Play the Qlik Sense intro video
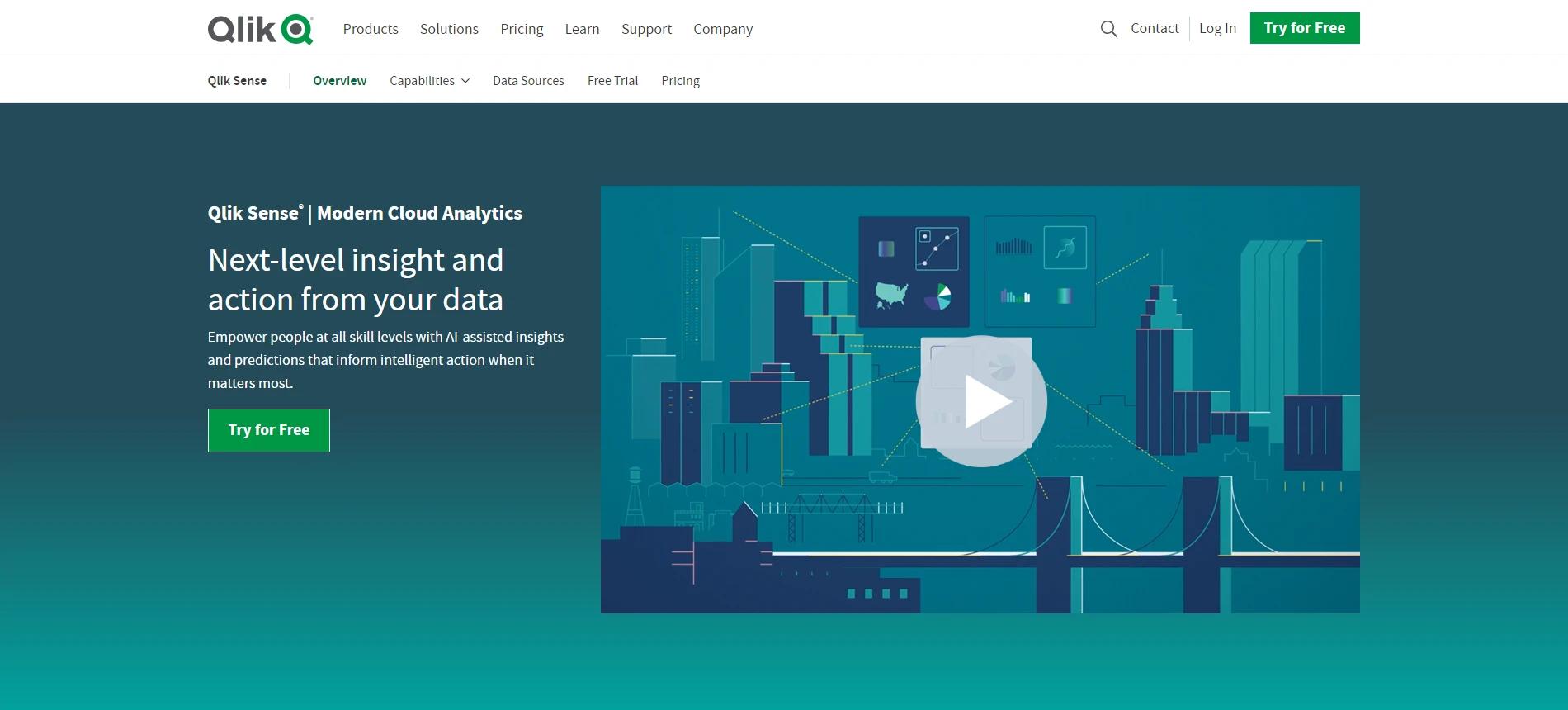The width and height of the screenshot is (1568, 710). tap(981, 401)
